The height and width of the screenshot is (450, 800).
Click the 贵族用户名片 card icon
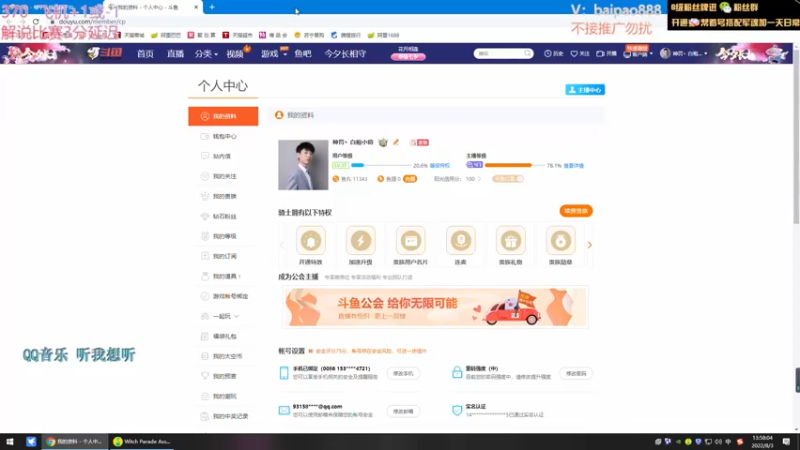pyautogui.click(x=411, y=240)
